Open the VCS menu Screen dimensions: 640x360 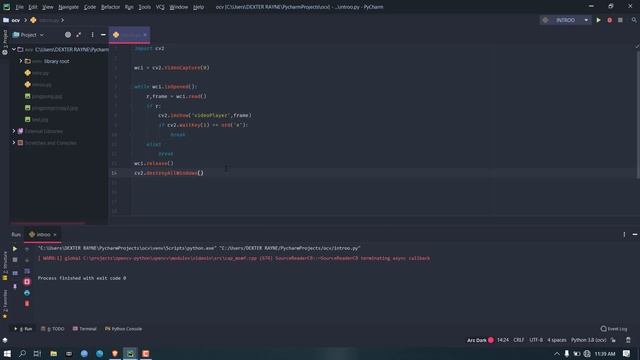point(160,7)
